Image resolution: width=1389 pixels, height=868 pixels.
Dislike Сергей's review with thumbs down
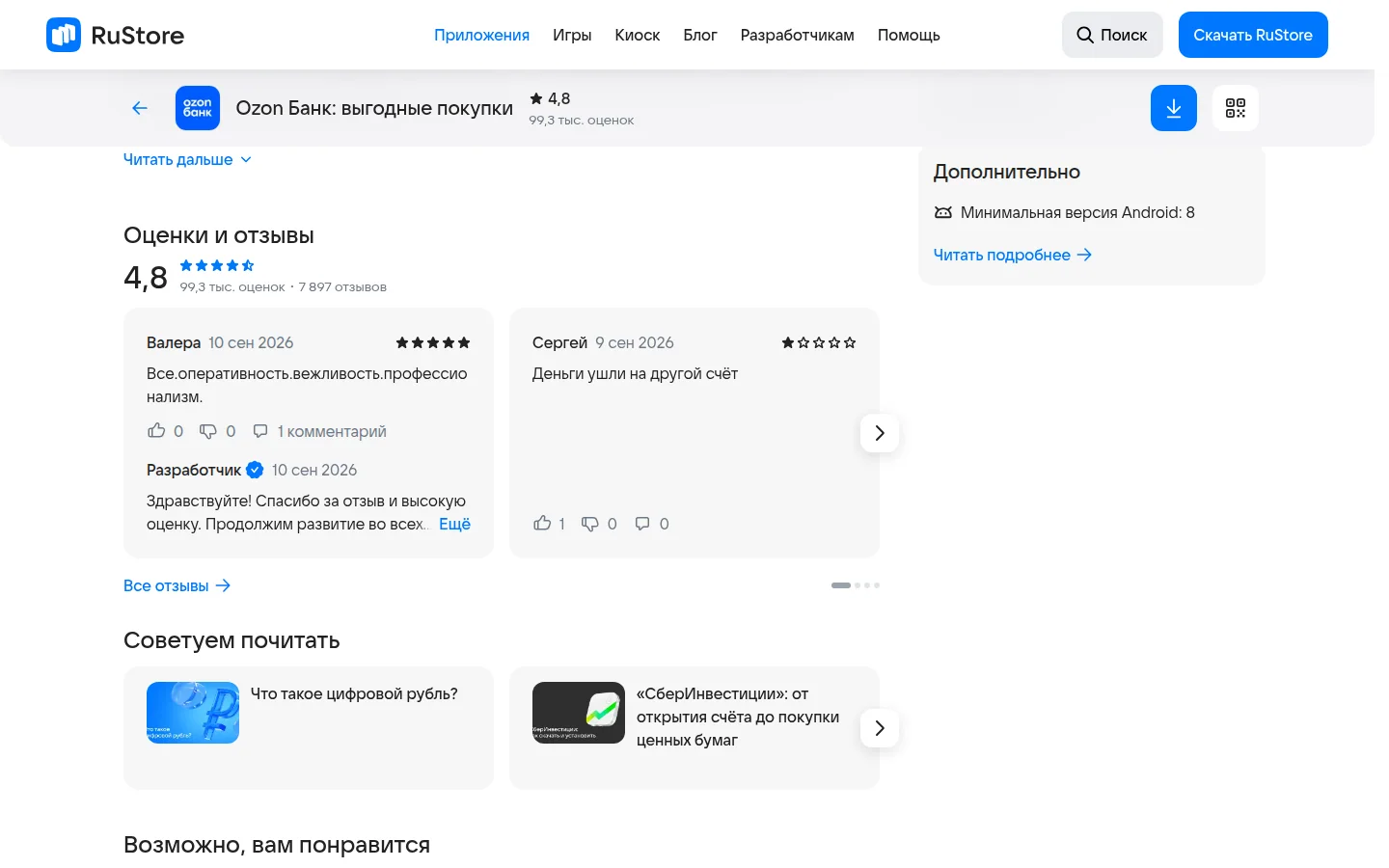tap(590, 524)
